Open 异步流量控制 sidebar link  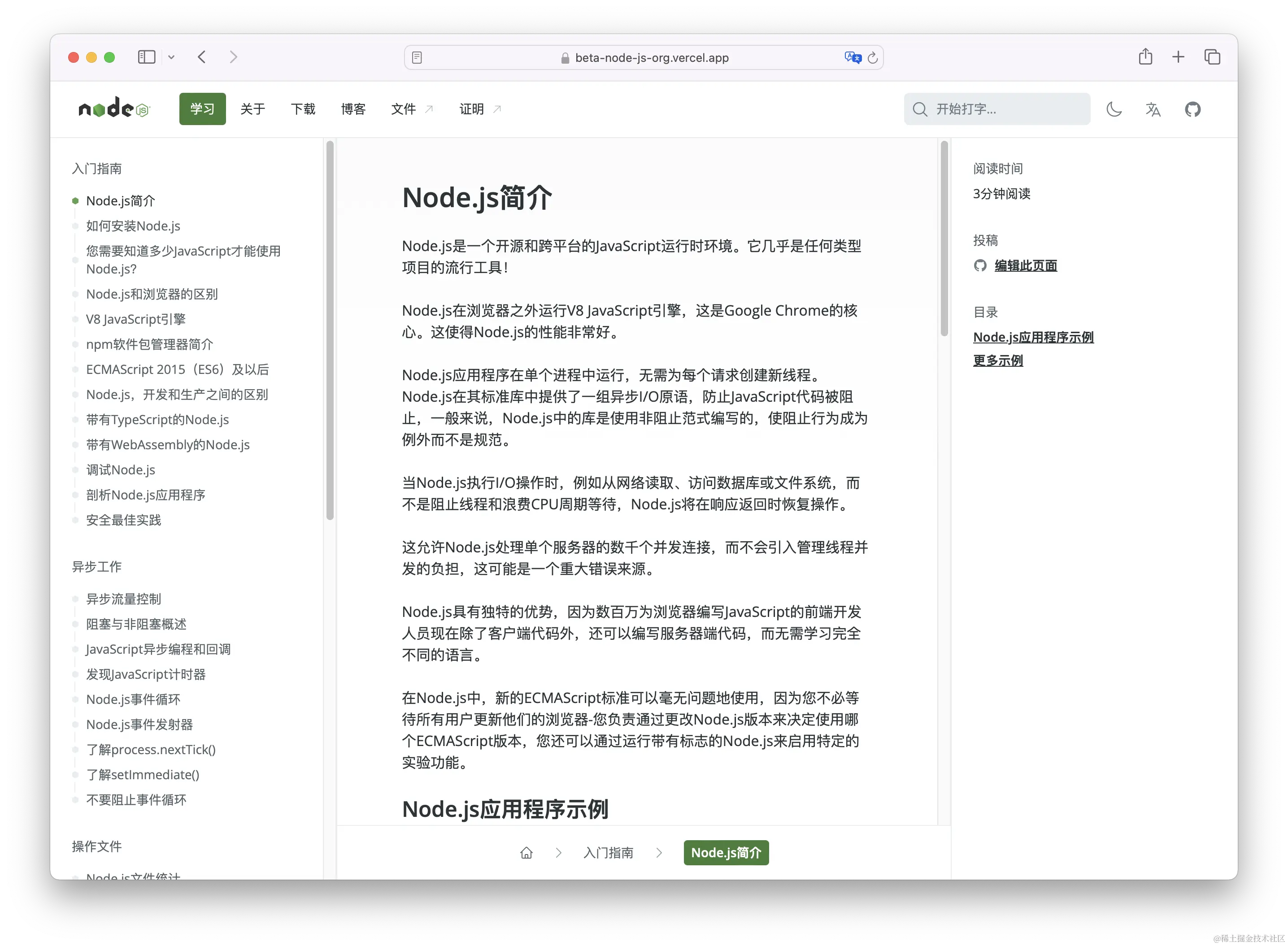click(x=124, y=599)
